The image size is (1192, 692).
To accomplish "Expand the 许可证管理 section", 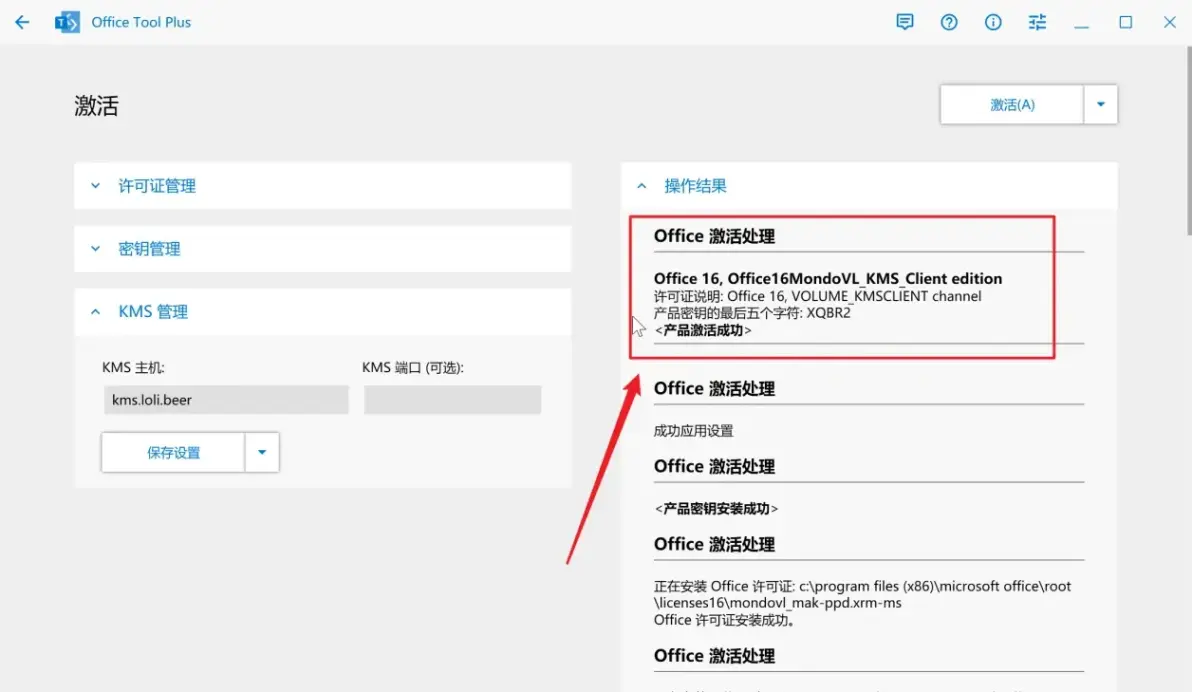I will [x=322, y=186].
